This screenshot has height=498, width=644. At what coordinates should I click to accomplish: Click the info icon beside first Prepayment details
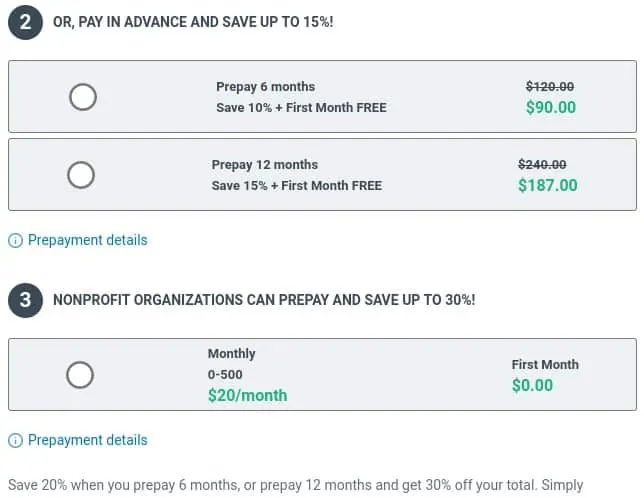(16, 240)
